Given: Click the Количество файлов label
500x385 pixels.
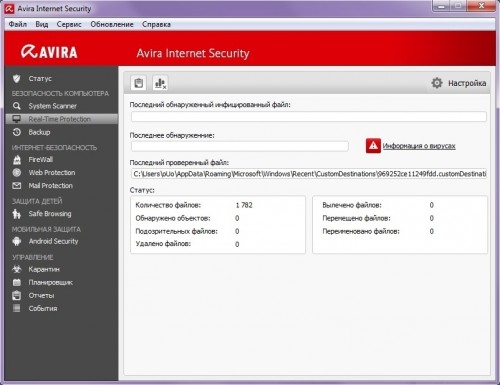Looking at the screenshot, I should [x=168, y=205].
